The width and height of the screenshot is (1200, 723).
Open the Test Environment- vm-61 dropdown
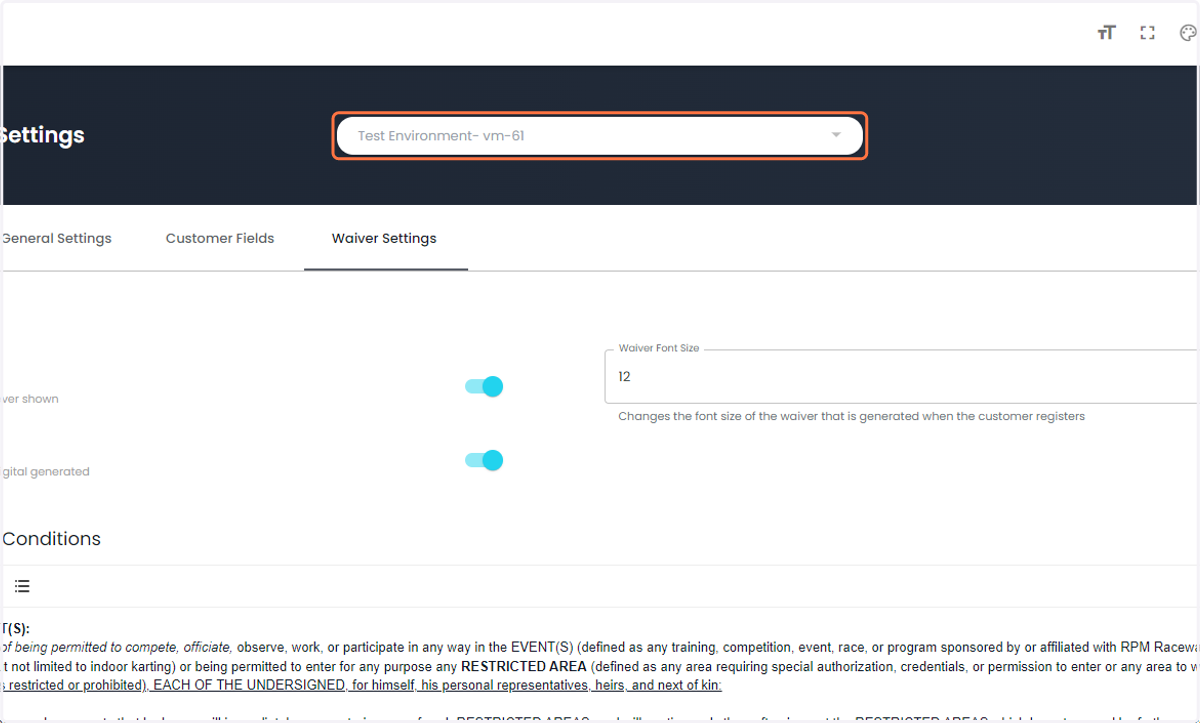coord(600,136)
